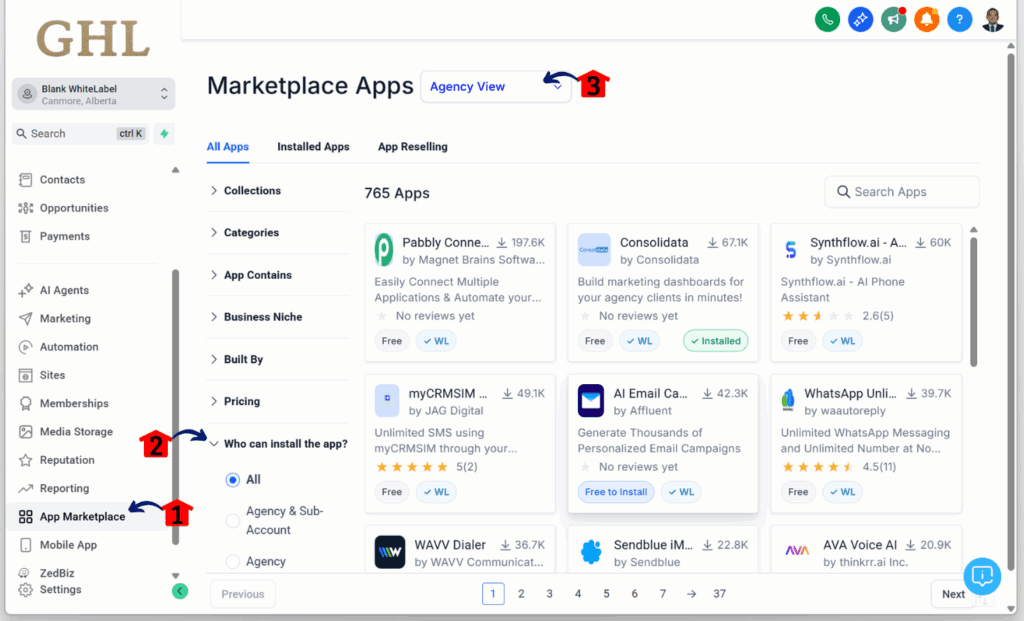Click the apps list vertical scrollbar
Image resolution: width=1024 pixels, height=621 pixels.
(x=973, y=301)
